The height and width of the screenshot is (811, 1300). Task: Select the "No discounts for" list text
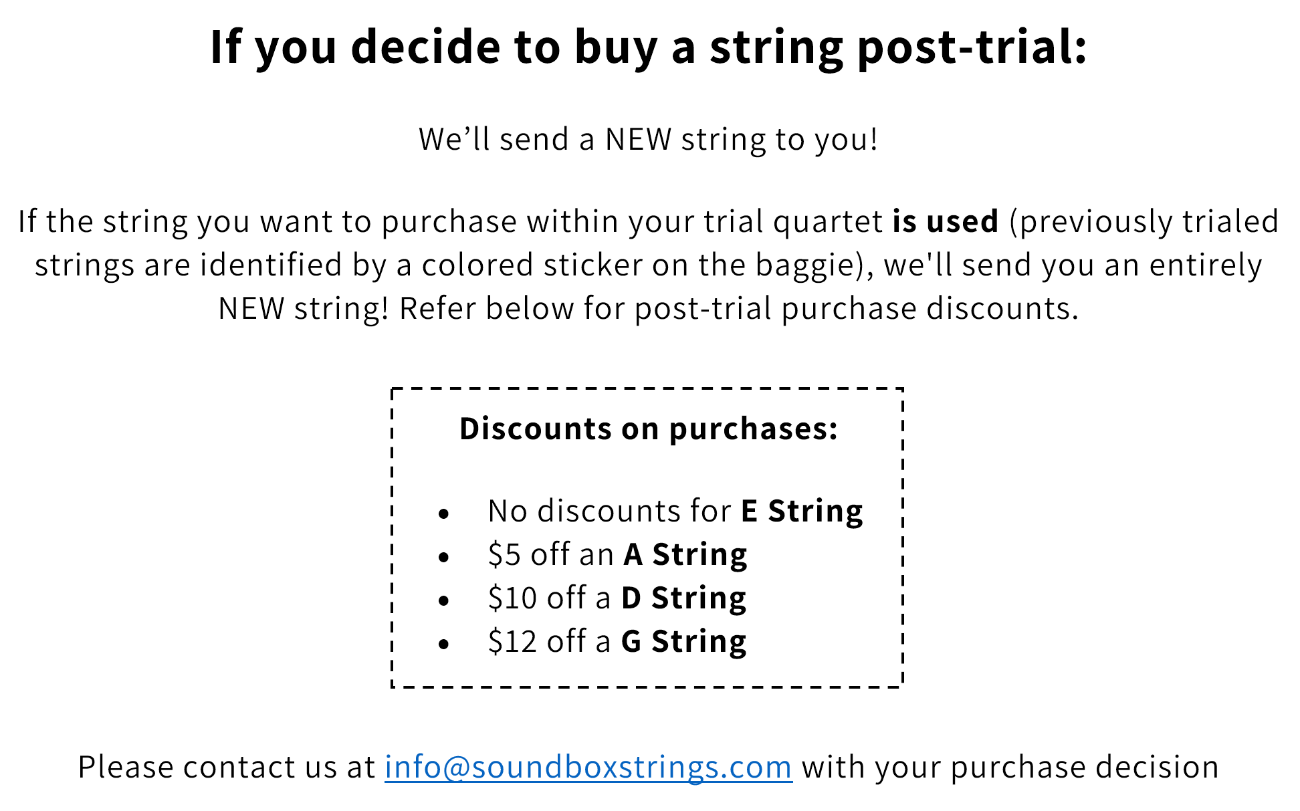pyautogui.click(x=609, y=511)
